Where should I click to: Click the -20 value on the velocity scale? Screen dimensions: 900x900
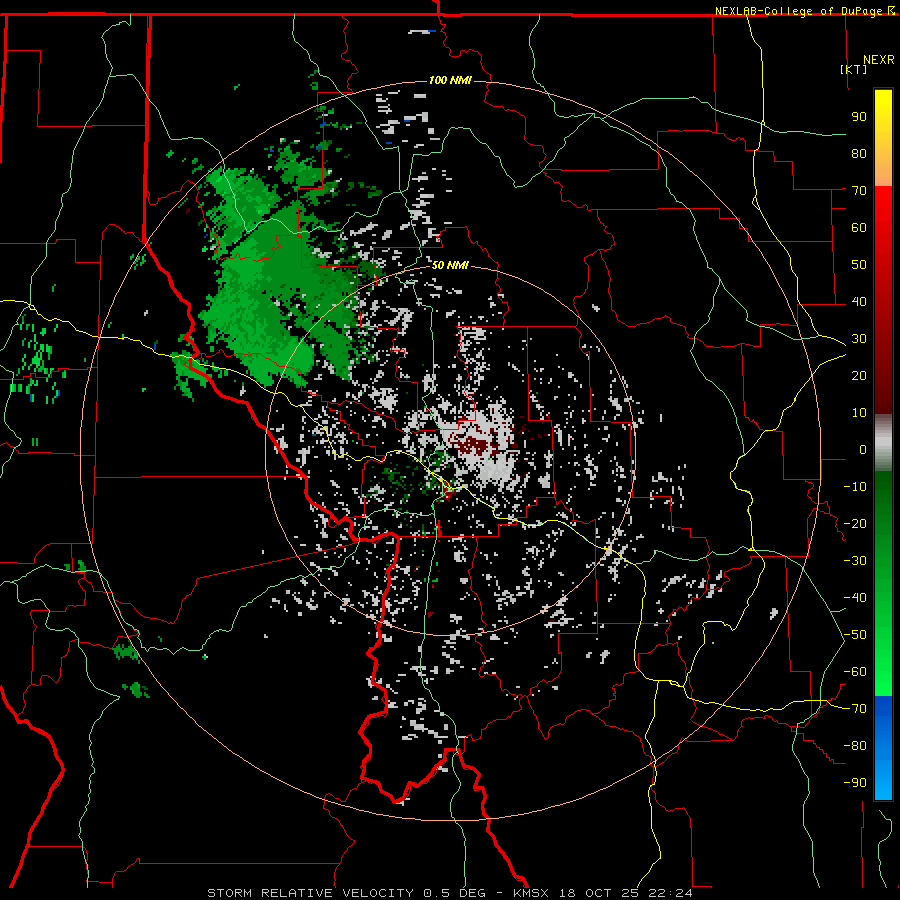[855, 523]
